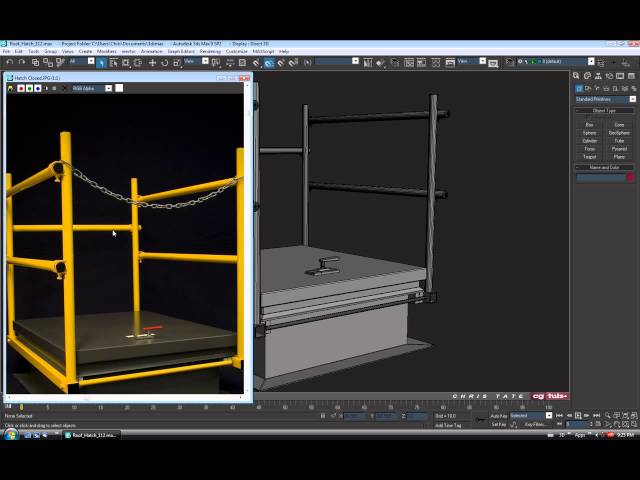Toggle the red channel in image viewer
This screenshot has height=480, width=640.
(x=19, y=88)
